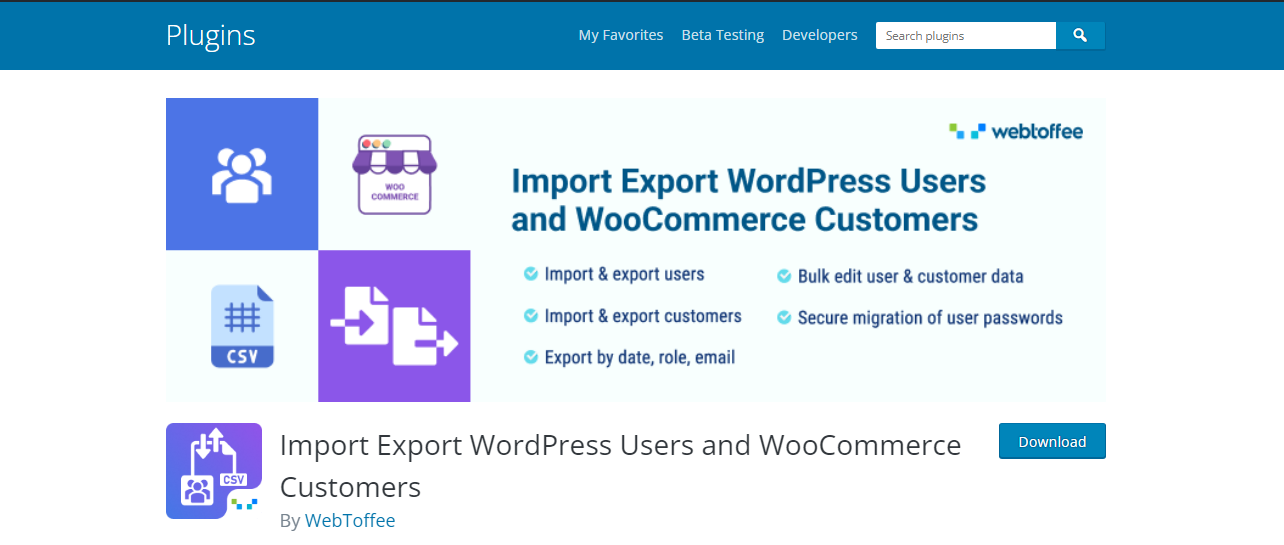Click 'Bulk edit user & customer data' text

tap(910, 276)
